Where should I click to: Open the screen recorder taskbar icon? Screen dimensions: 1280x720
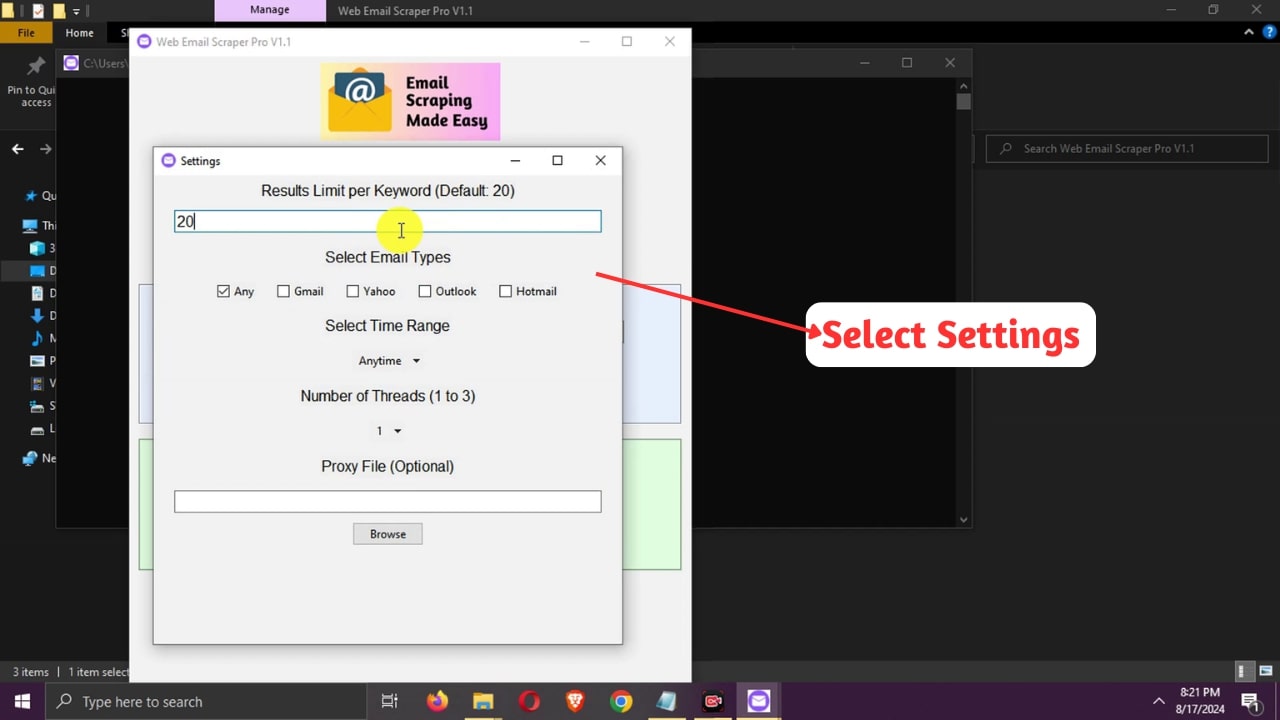[713, 701]
